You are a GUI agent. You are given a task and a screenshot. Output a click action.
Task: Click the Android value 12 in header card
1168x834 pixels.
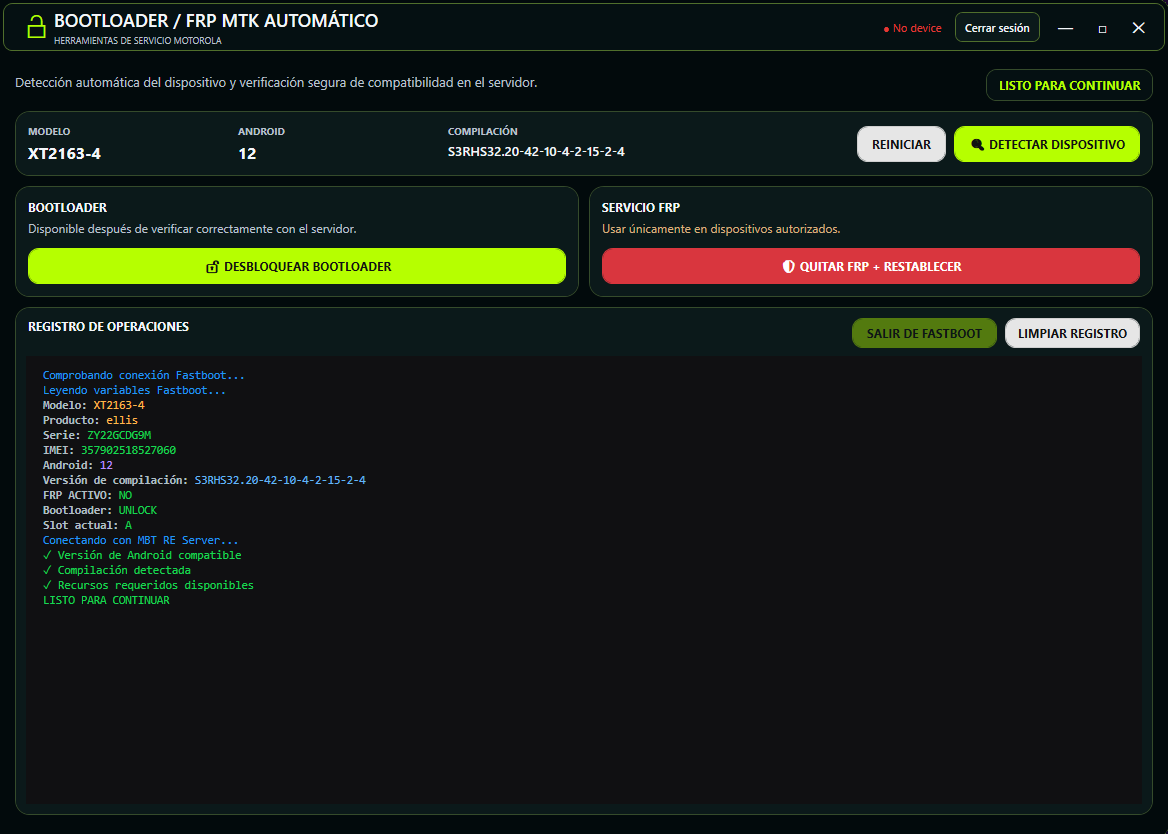[x=247, y=153]
